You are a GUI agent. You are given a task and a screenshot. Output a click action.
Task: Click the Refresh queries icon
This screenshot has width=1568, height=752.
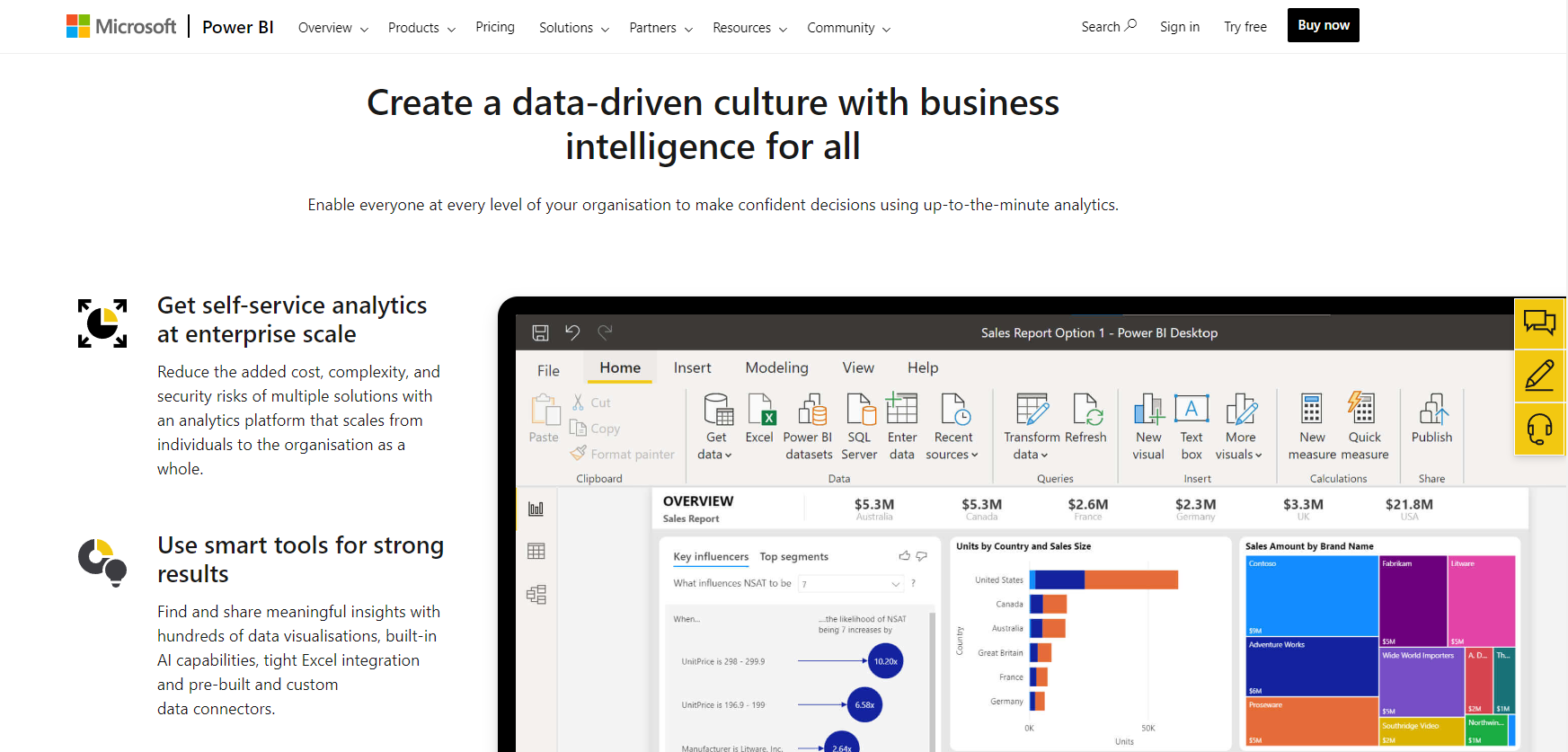[1087, 409]
